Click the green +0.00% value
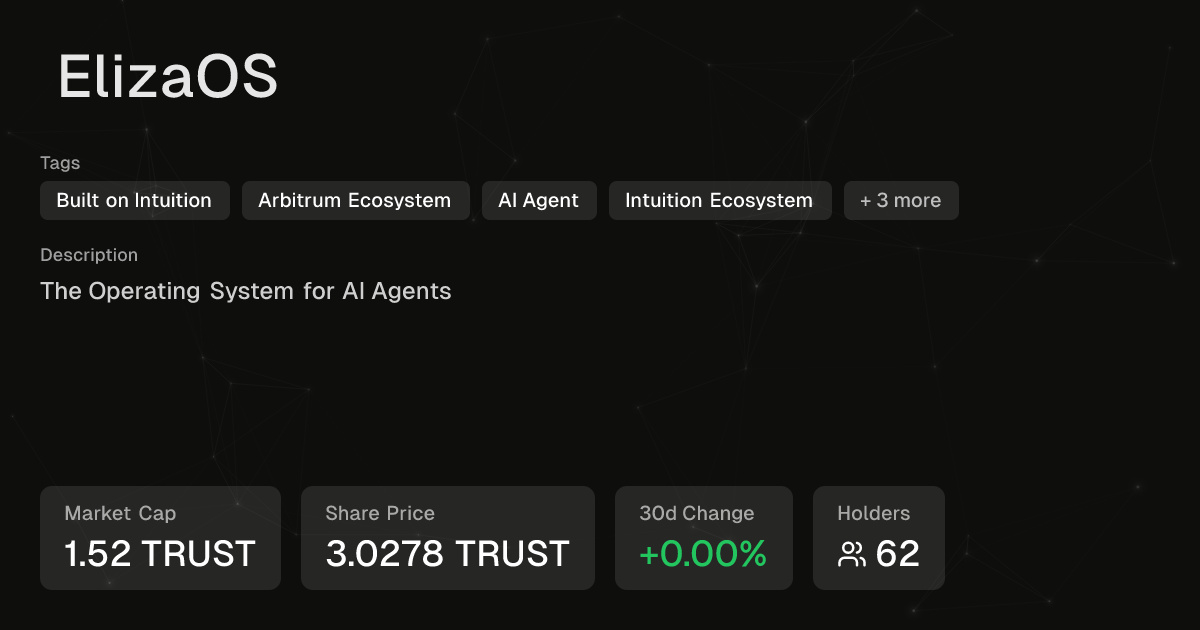Screen dimensions: 1200x630 point(703,553)
